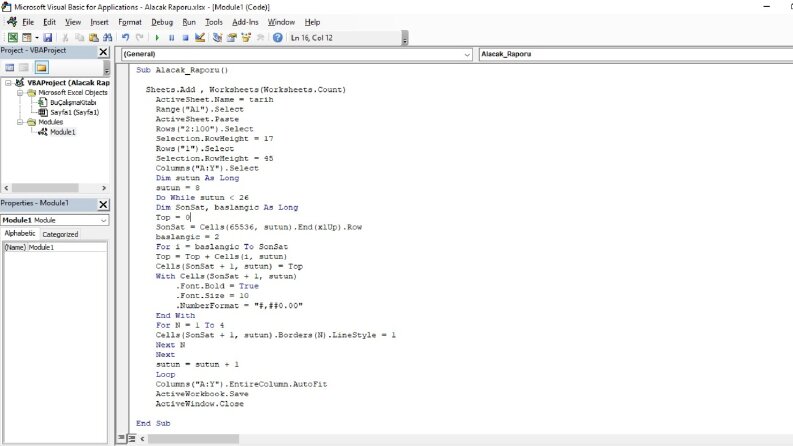The width and height of the screenshot is (793, 446).
Task: Toggle Folders view in Project panel
Action: [x=41, y=67]
